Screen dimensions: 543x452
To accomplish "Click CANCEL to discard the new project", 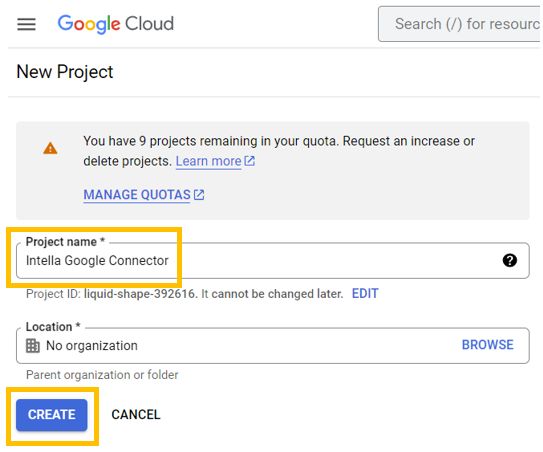I will [136, 415].
